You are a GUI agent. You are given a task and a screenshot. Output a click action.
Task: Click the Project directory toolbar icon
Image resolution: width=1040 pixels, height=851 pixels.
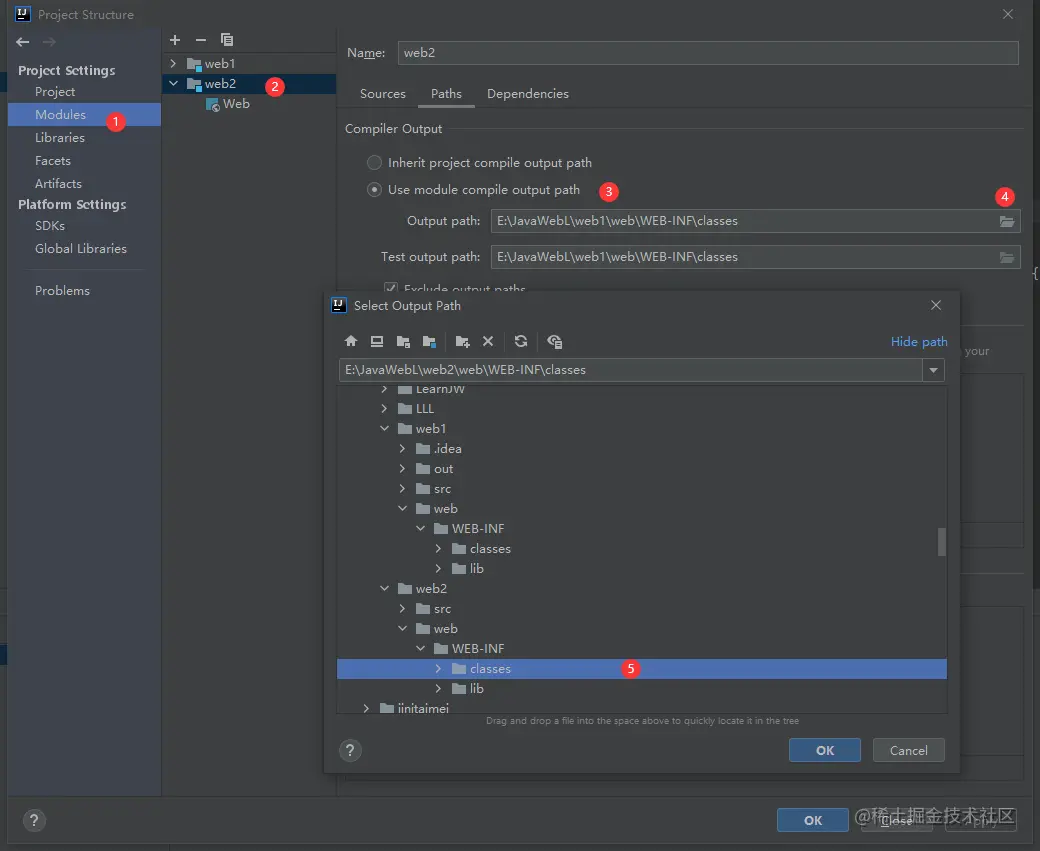(x=403, y=341)
